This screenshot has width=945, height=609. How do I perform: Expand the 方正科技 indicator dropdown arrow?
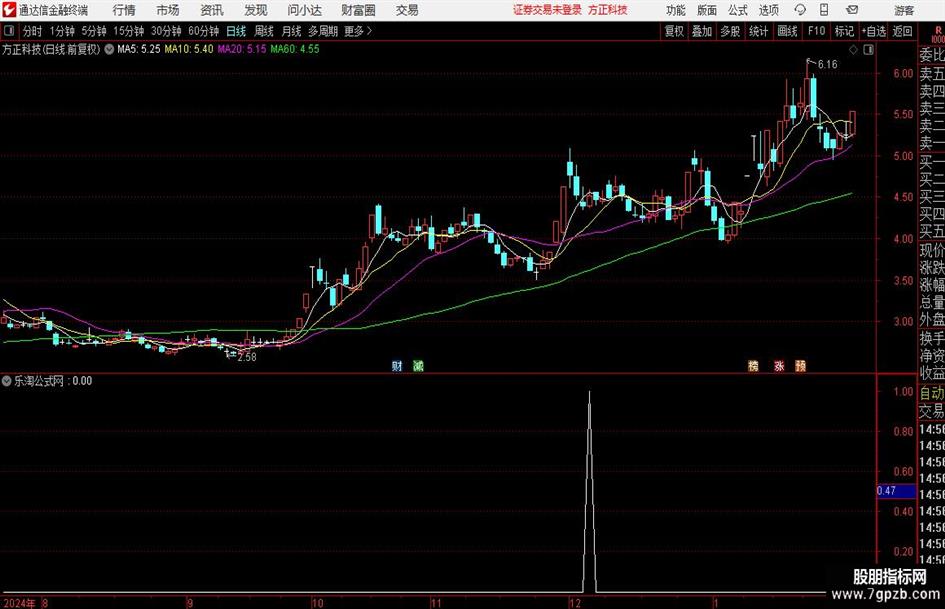coord(109,49)
